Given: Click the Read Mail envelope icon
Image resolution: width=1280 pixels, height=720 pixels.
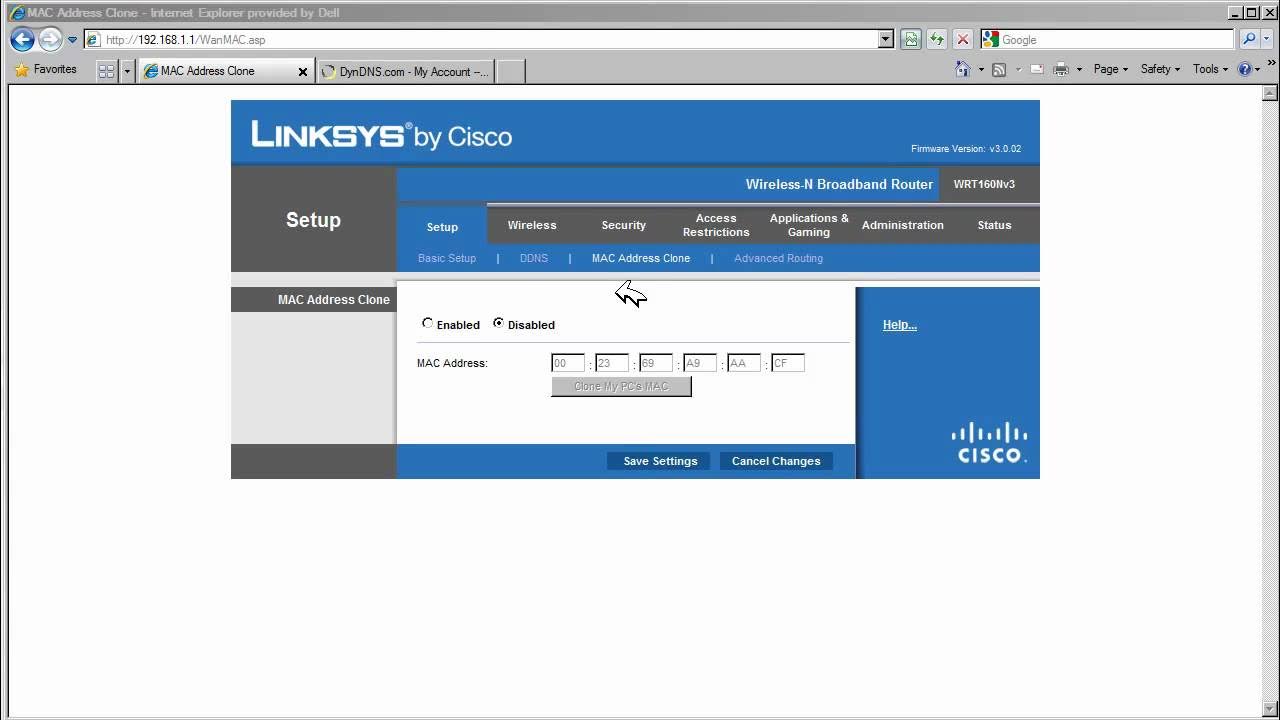Looking at the screenshot, I should (1036, 70).
